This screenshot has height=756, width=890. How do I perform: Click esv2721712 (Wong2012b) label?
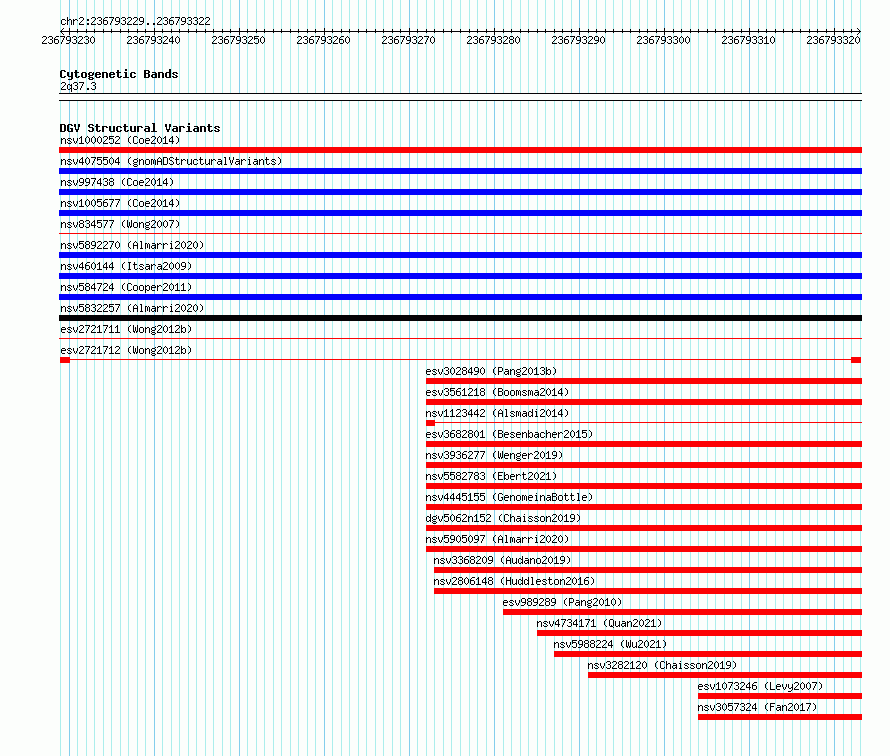pos(126,350)
